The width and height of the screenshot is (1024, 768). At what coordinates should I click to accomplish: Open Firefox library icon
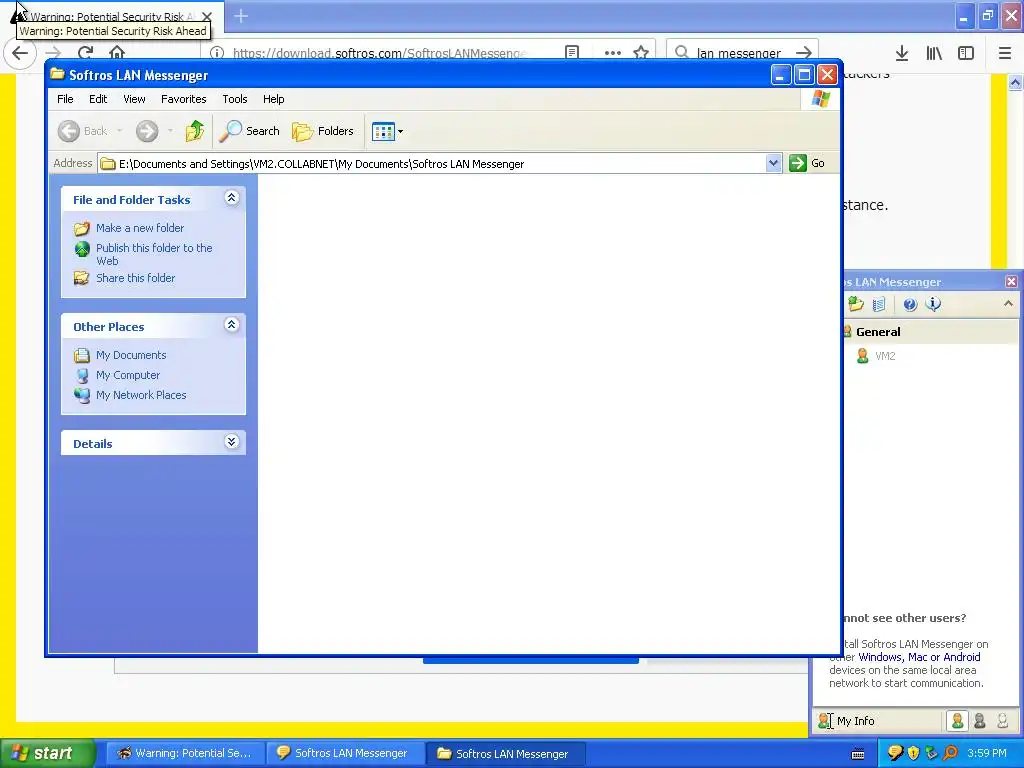[934, 53]
